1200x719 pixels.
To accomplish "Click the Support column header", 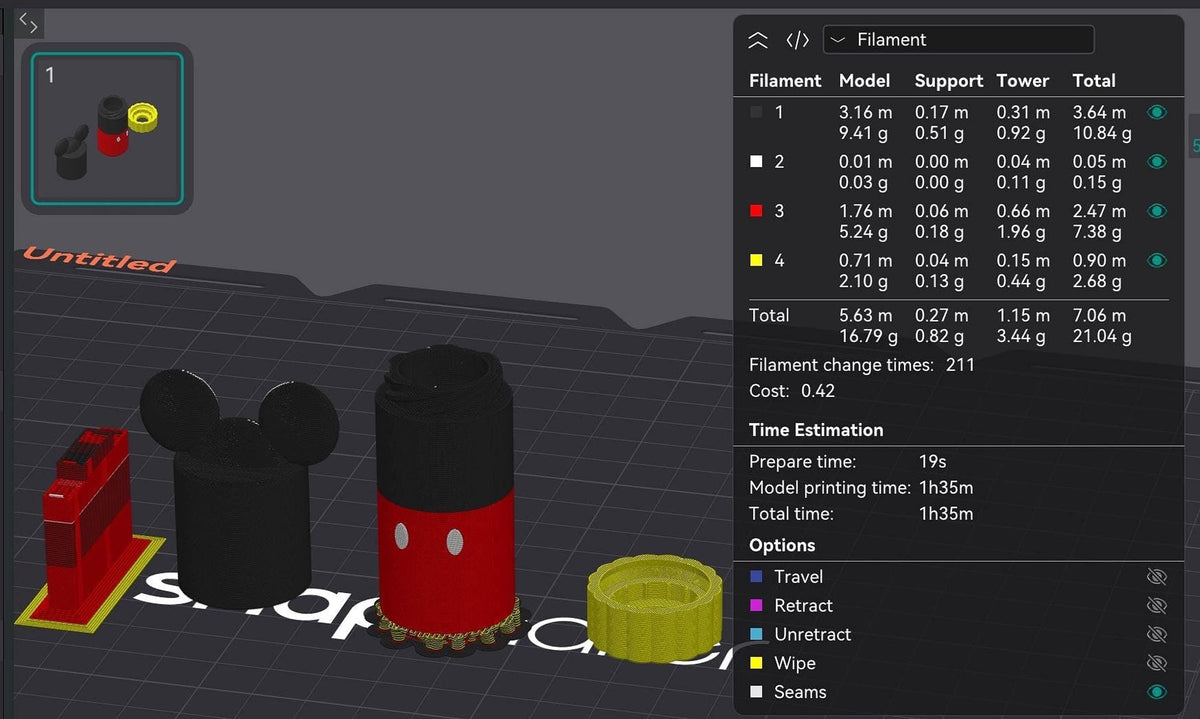I will [948, 81].
